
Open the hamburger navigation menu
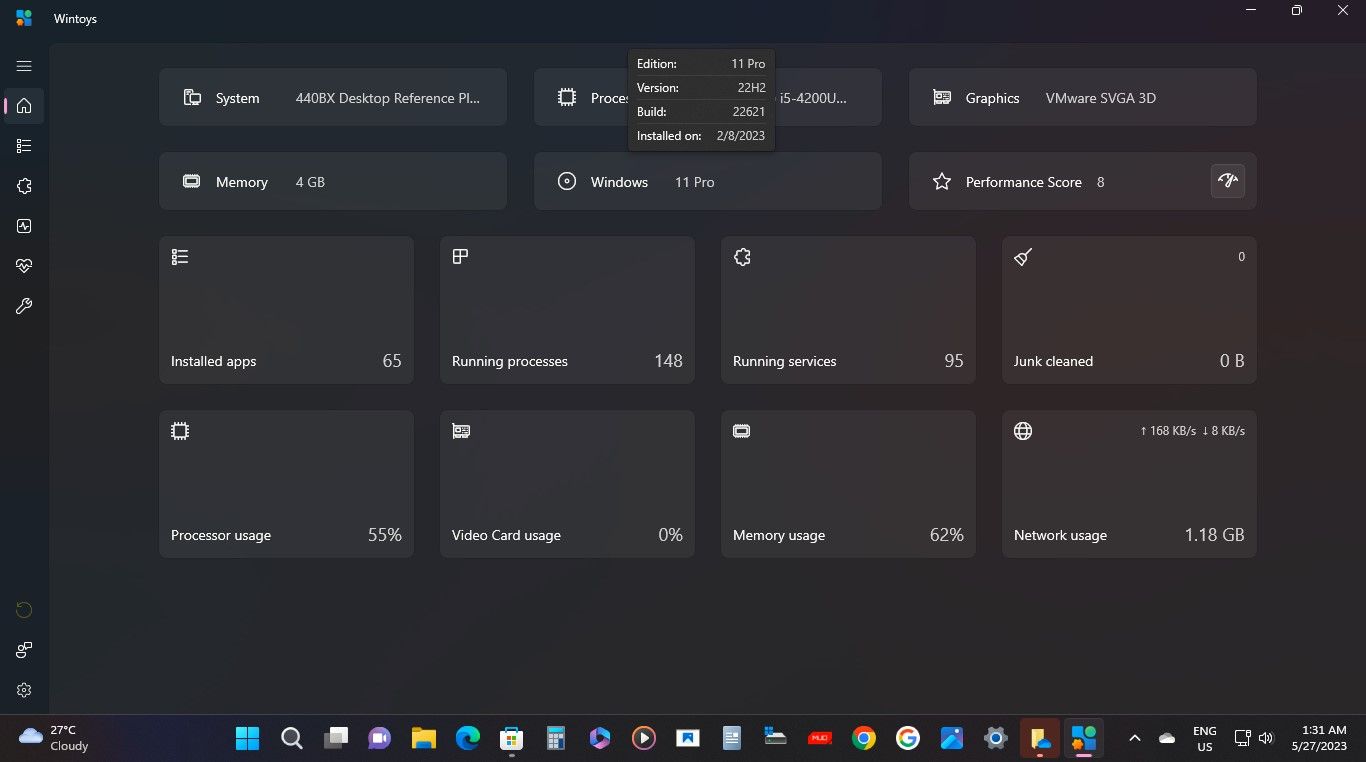click(24, 66)
